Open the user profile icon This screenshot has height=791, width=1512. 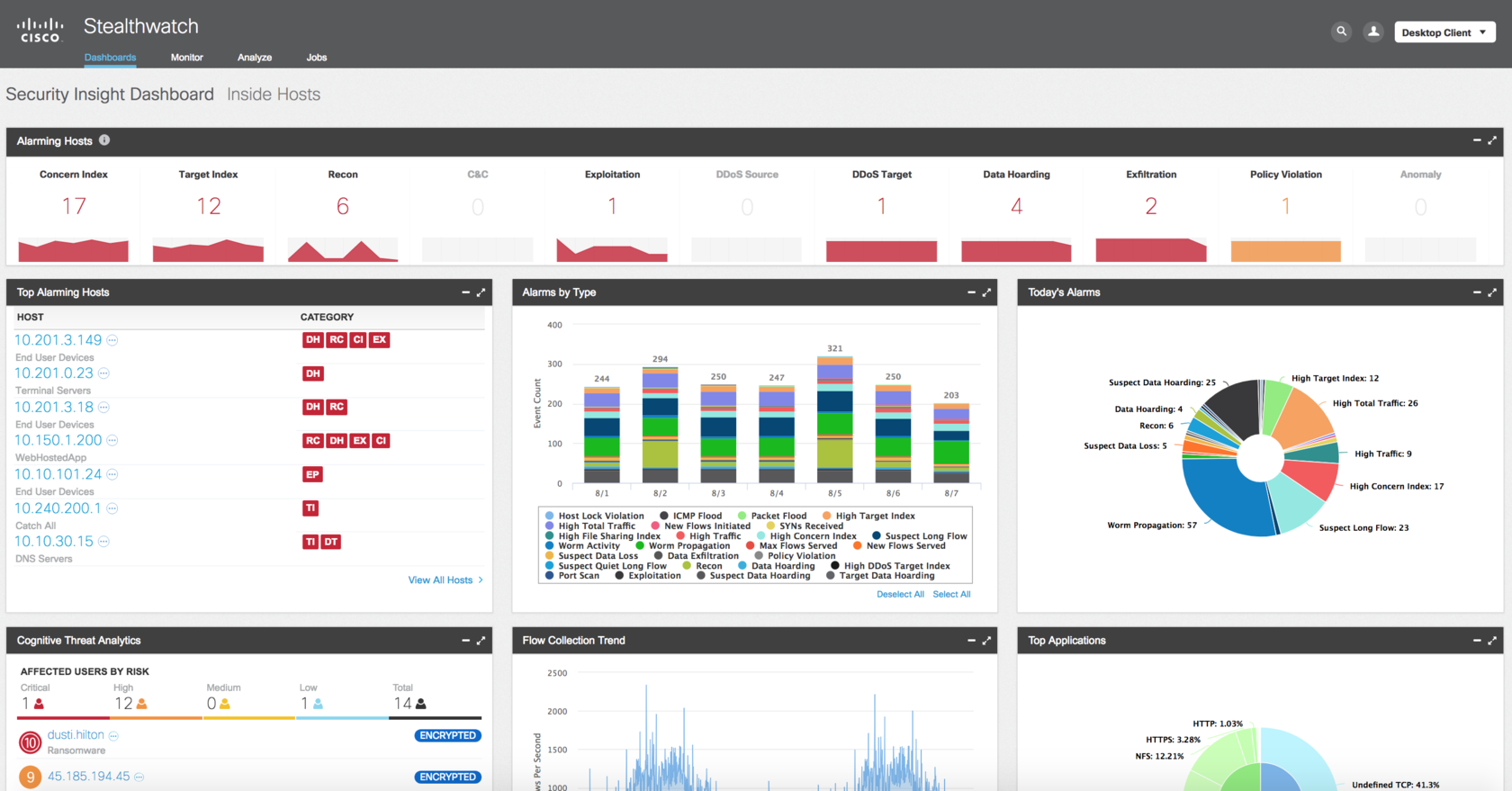click(1373, 31)
